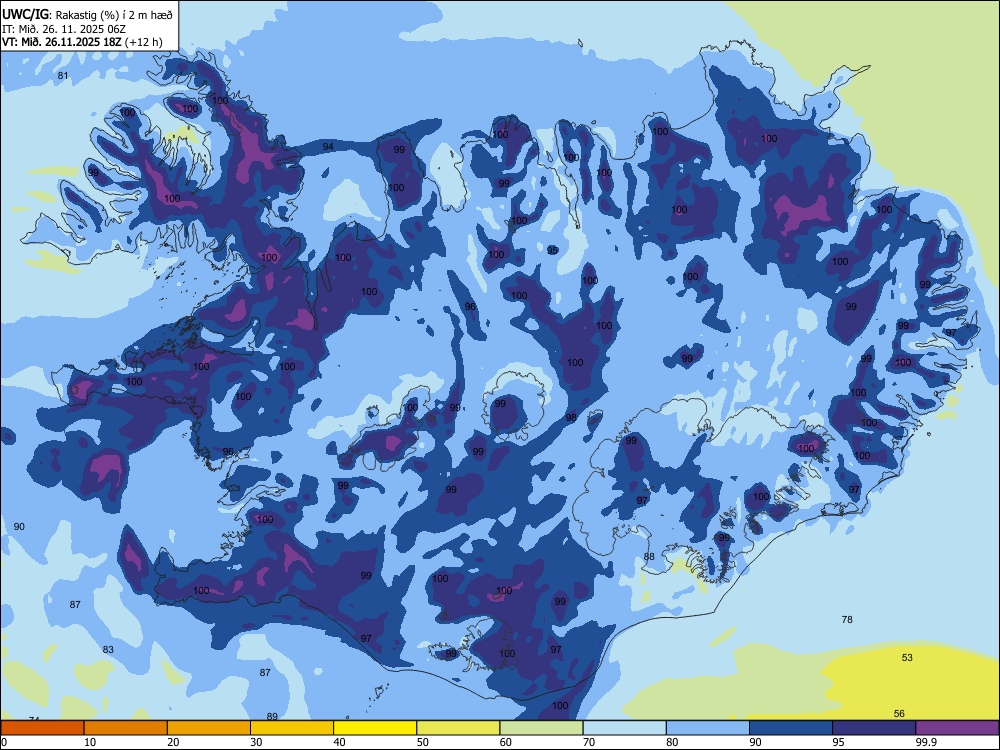
Task: Click the initial time line "IT: Mið. 26. 11. 2025 06Z"
Action: (64, 29)
